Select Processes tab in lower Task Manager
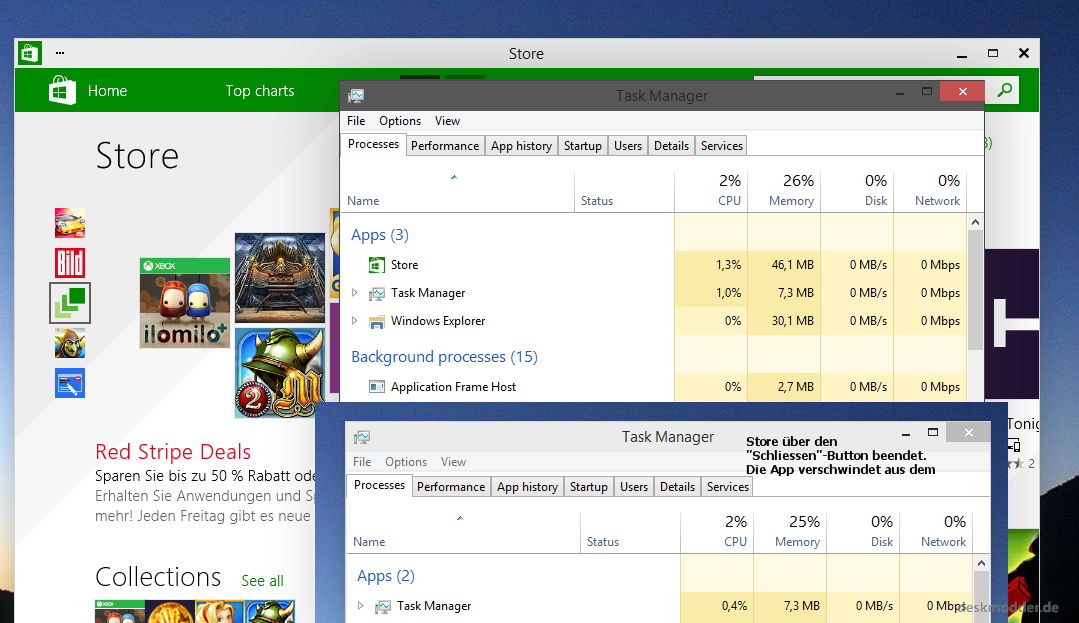The height and width of the screenshot is (623, 1079). [379, 485]
